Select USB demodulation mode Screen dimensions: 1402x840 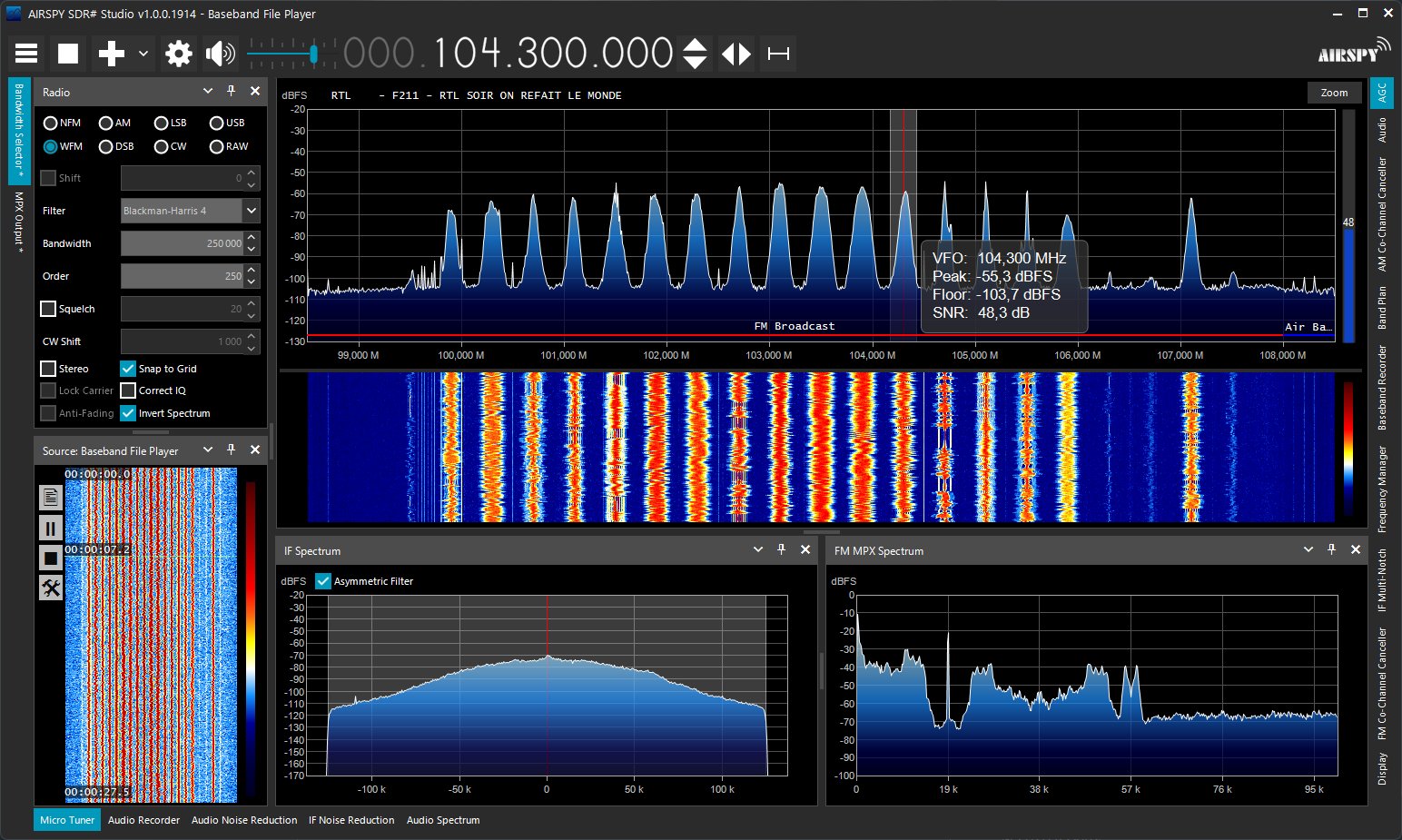[x=227, y=123]
